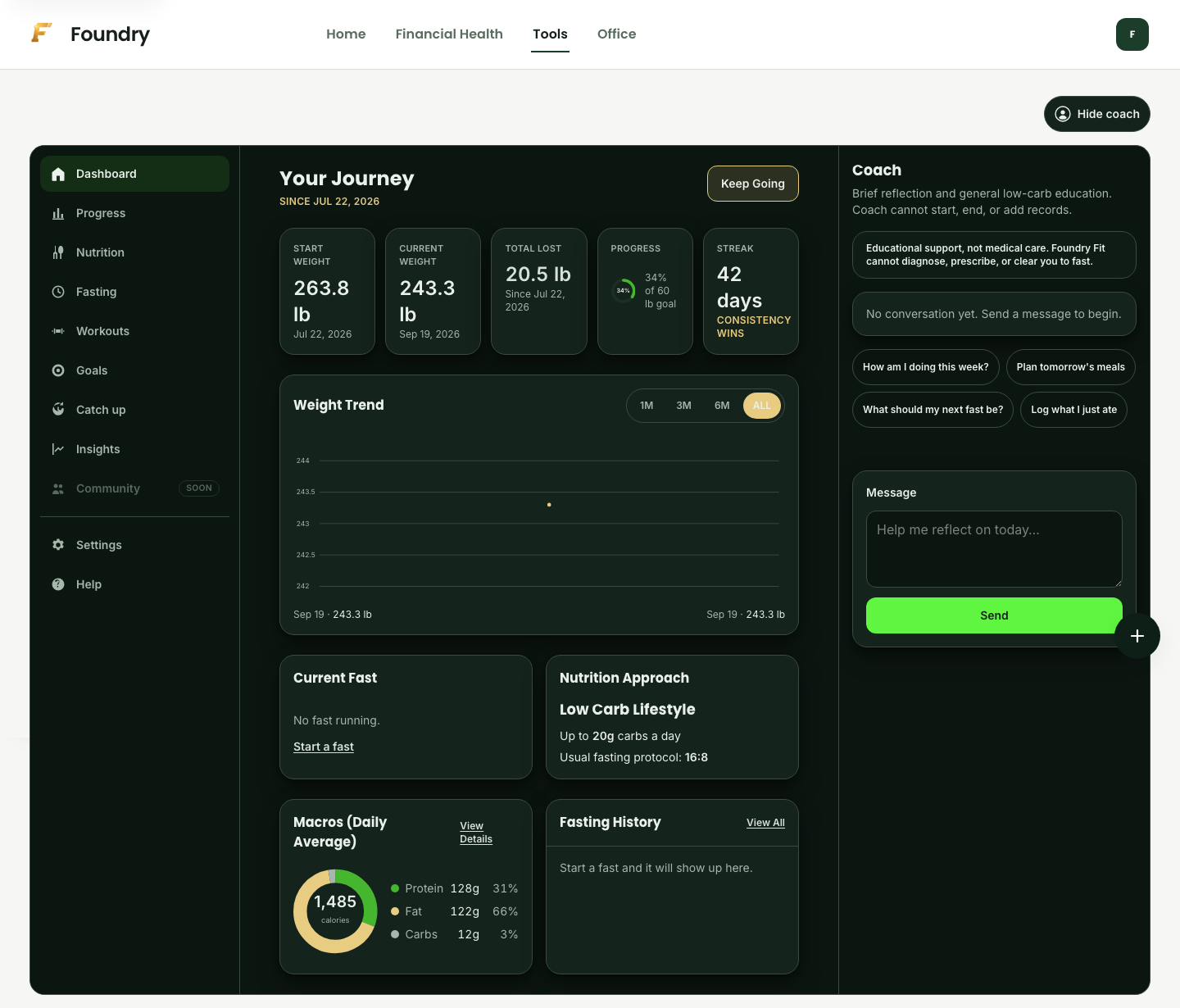This screenshot has width=1180, height=1008.
Task: Select the ALL weight trend range
Action: coord(762,406)
